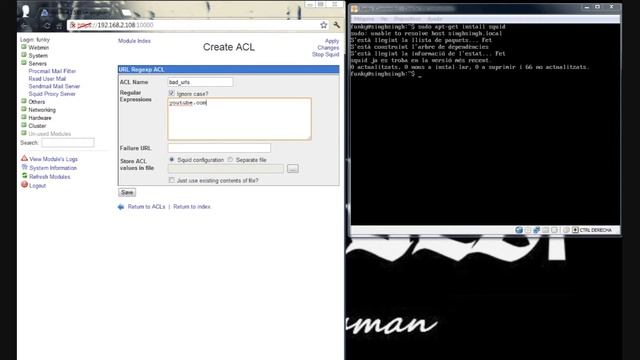The image size is (640, 360).
Task: Click the Failure URL input field
Action: pyautogui.click(x=219, y=148)
